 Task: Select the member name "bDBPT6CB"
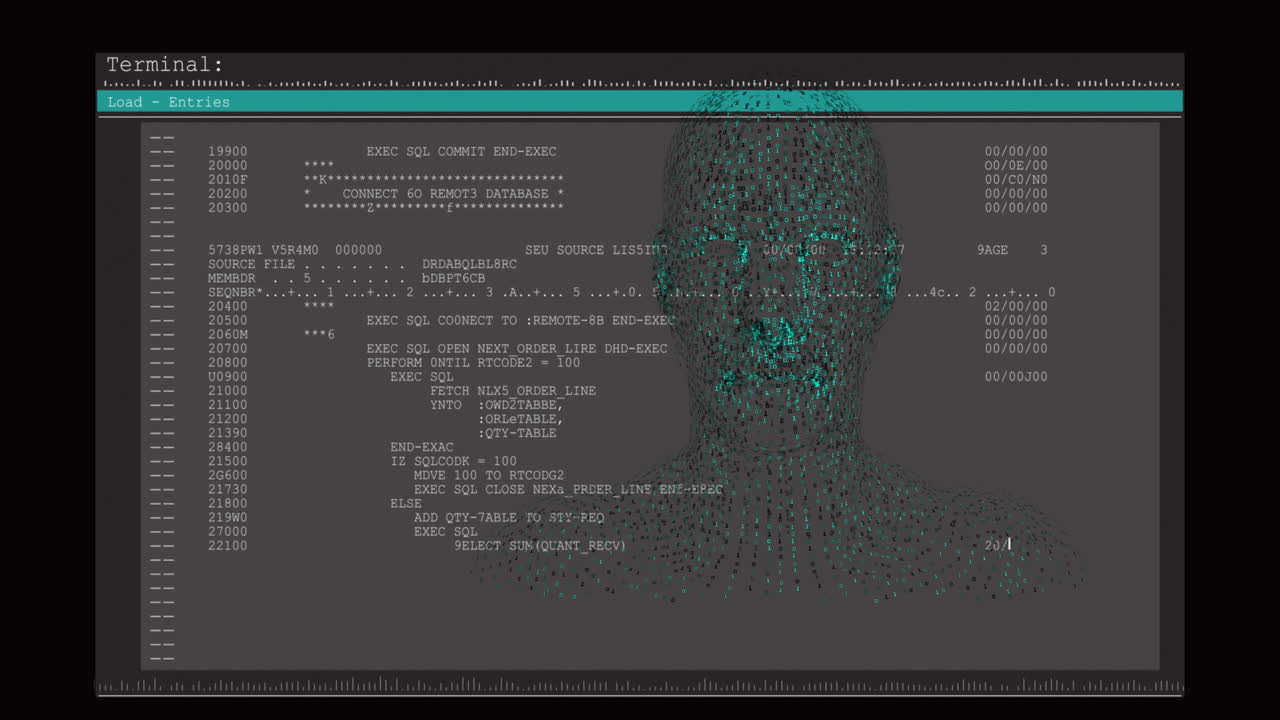453,278
